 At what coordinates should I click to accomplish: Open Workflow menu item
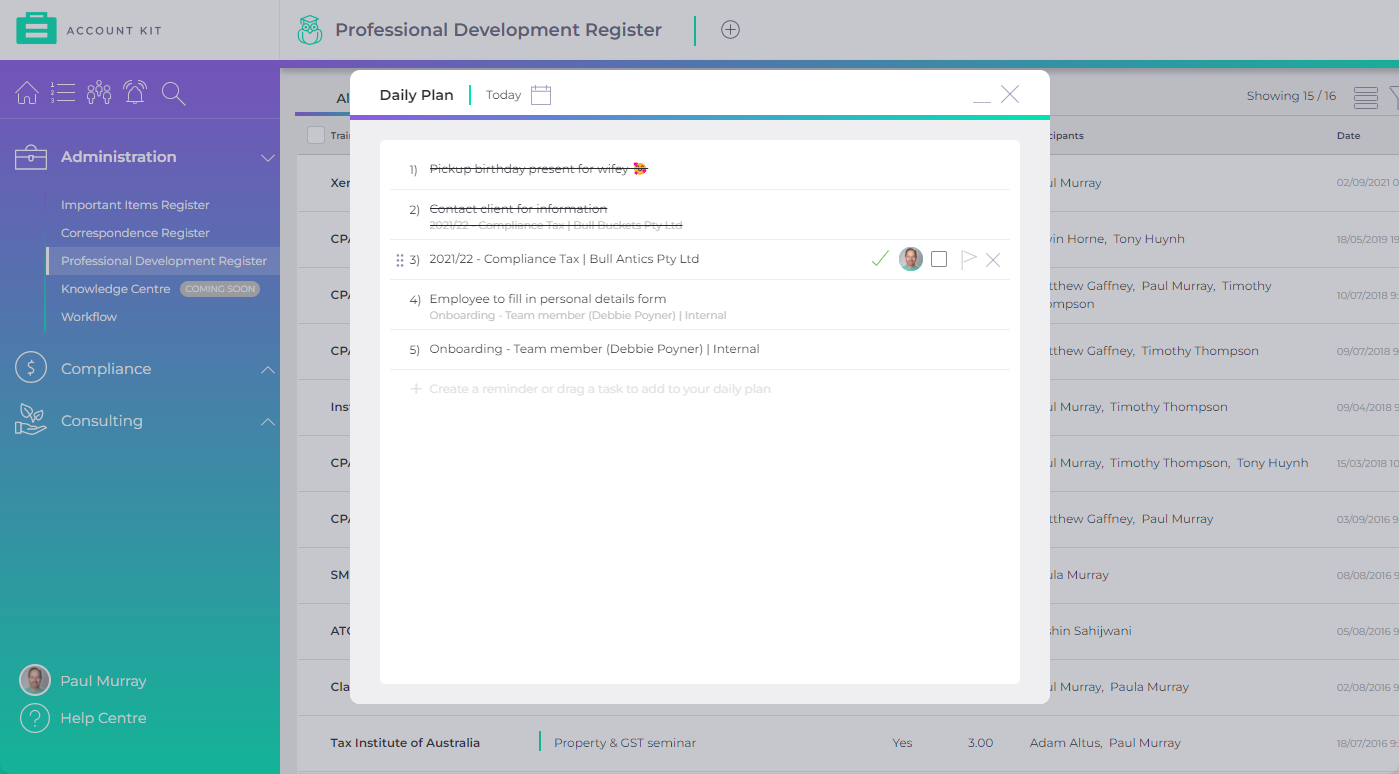(89, 317)
